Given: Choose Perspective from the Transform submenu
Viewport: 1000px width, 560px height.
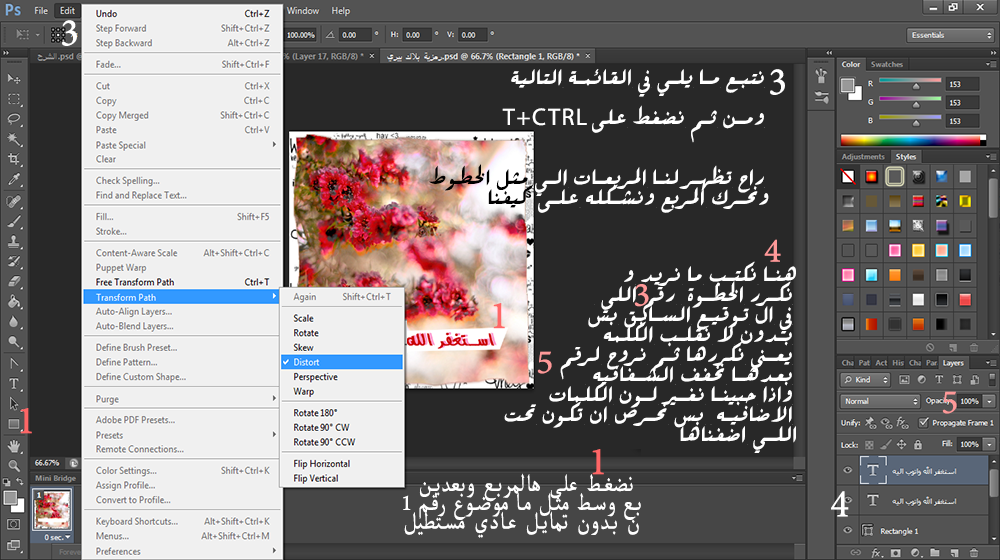Looking at the screenshot, I should [315, 377].
